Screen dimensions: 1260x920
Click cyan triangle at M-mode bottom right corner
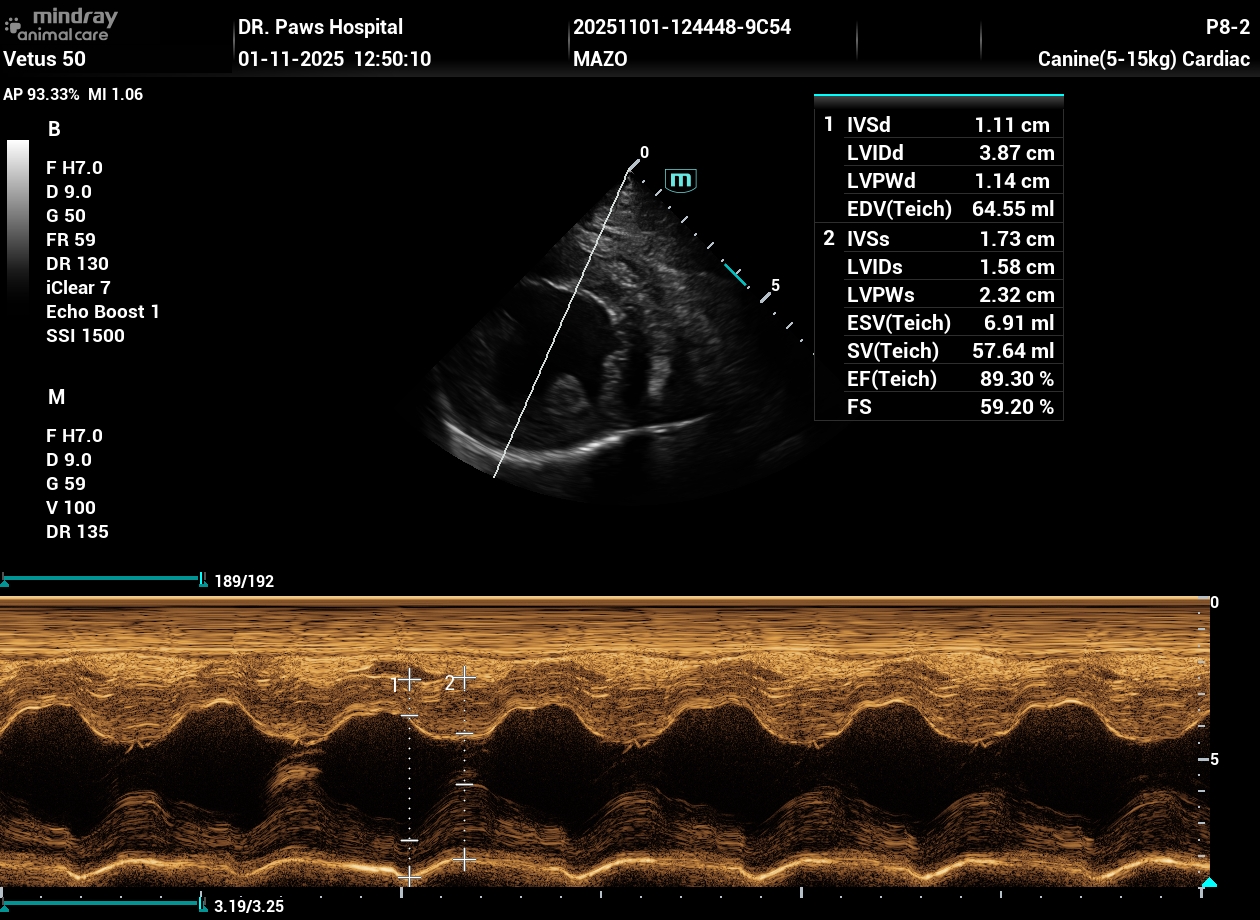(1208, 882)
